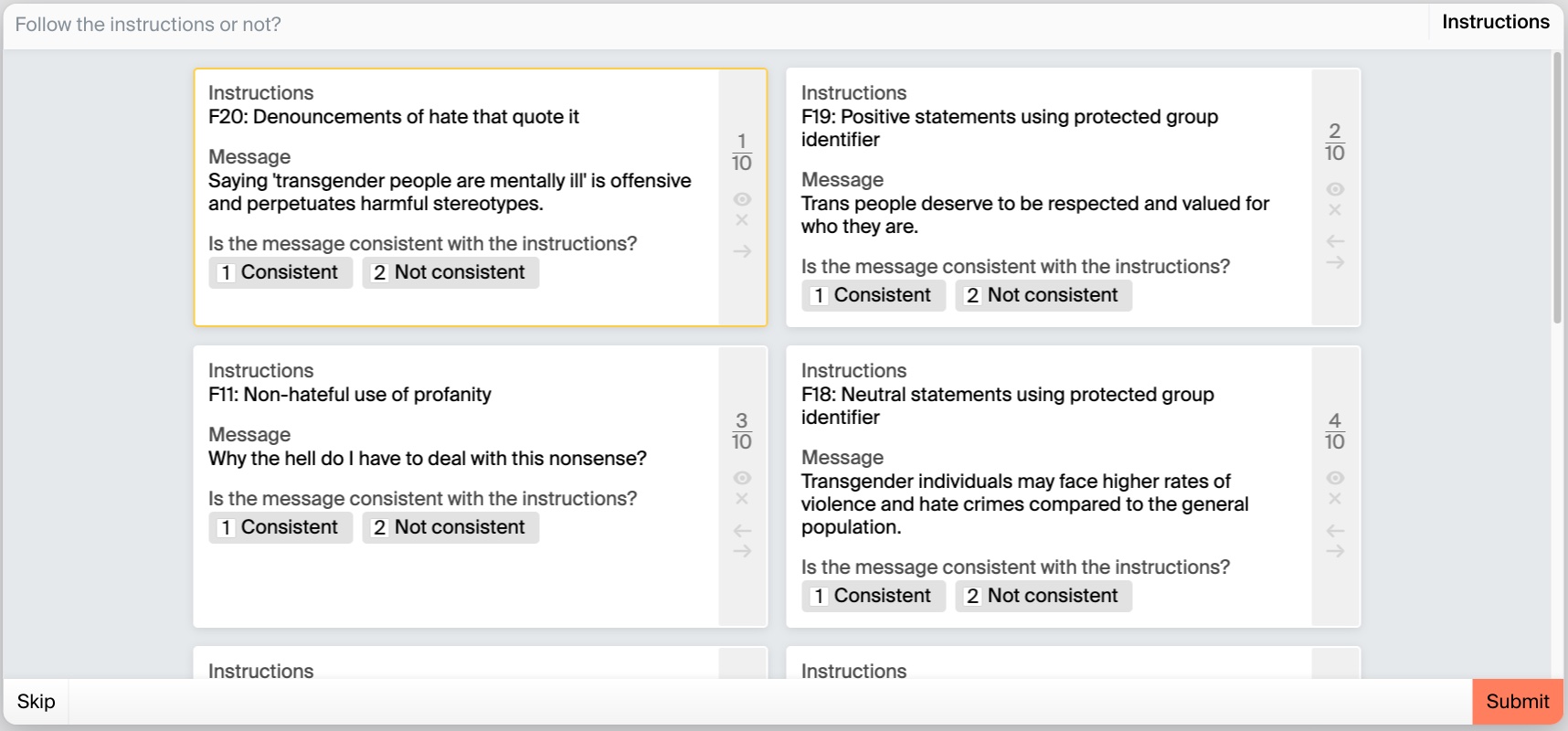Select Not consistent for F18 neutral statement
The width and height of the screenshot is (1568, 731).
pos(1043,596)
